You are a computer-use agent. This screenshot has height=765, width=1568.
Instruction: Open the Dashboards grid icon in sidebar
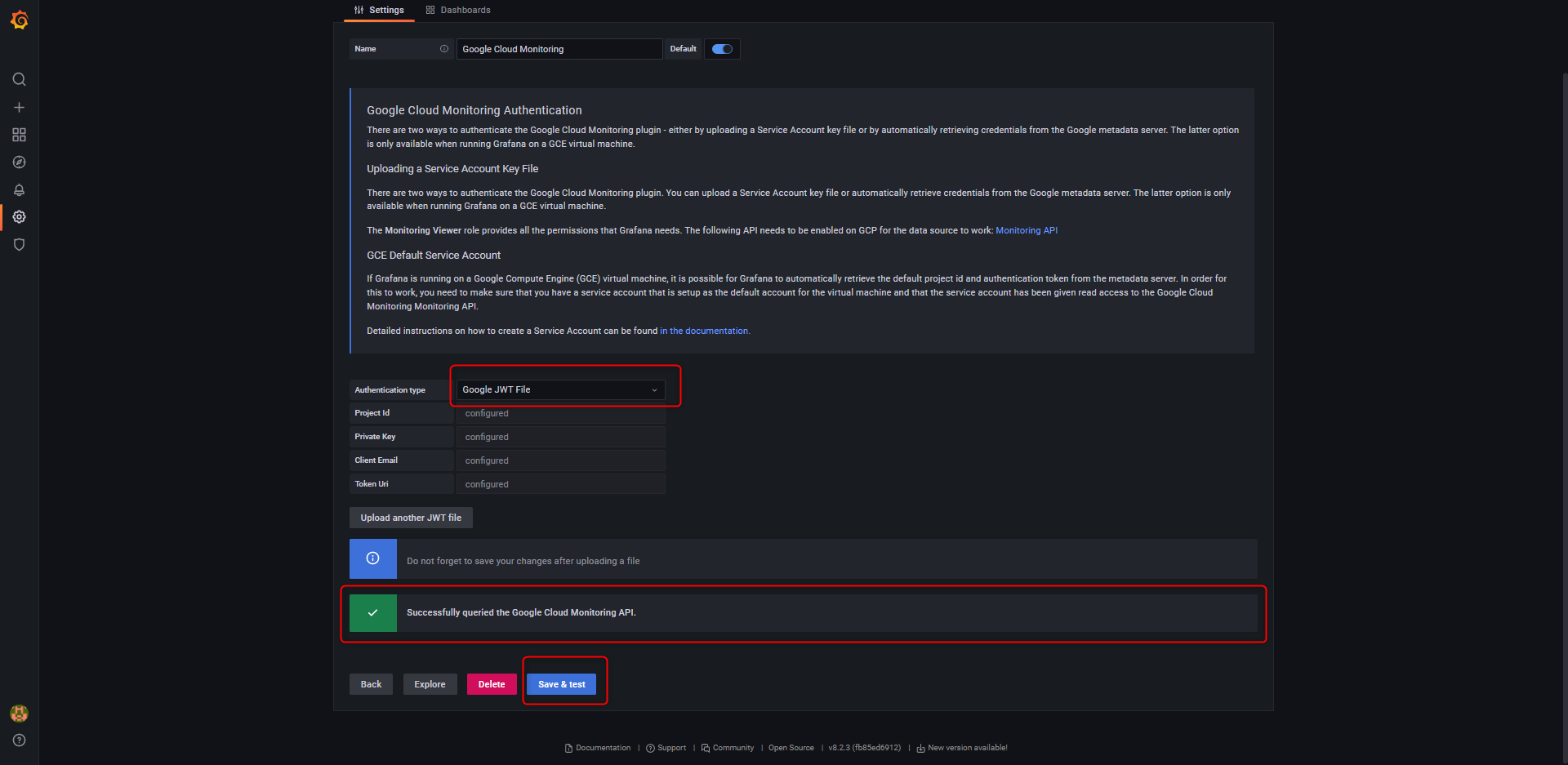click(19, 135)
